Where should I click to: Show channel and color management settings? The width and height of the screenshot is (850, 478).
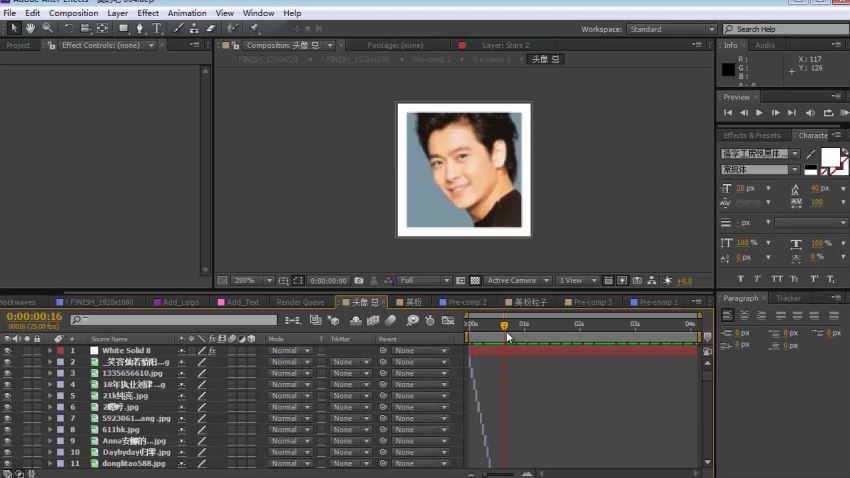pos(388,281)
